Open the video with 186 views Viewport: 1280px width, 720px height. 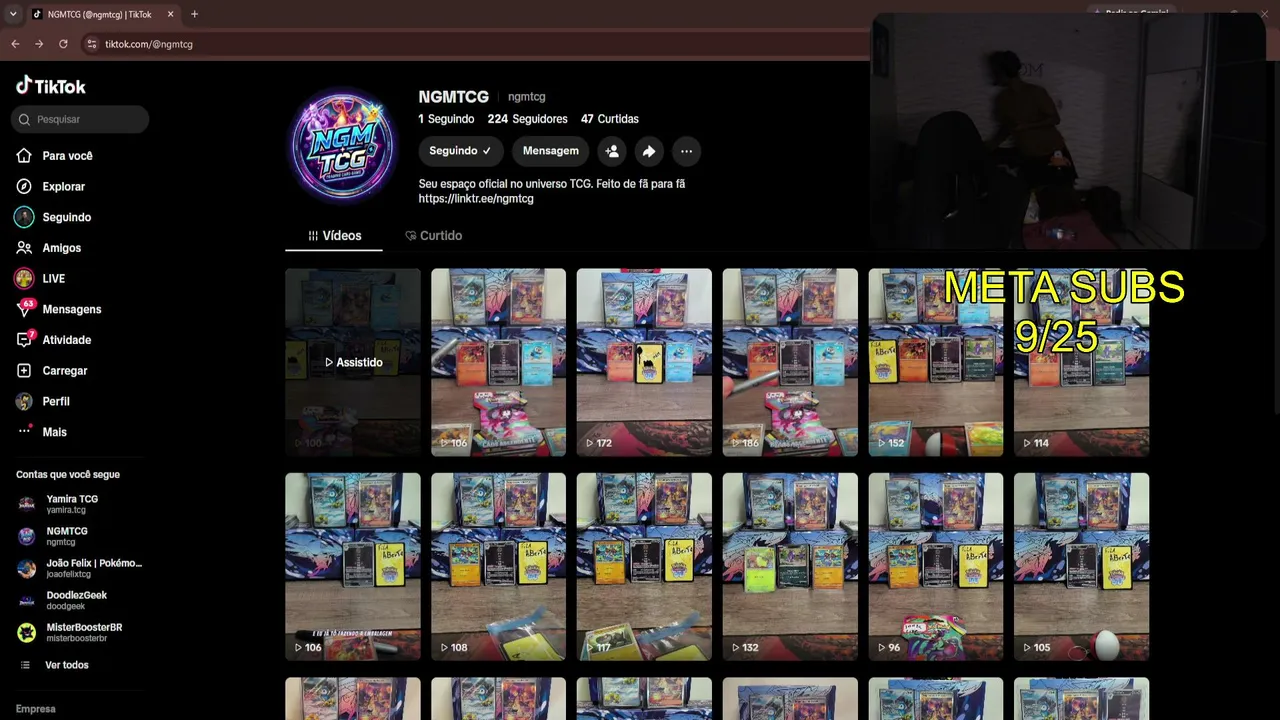(x=790, y=362)
